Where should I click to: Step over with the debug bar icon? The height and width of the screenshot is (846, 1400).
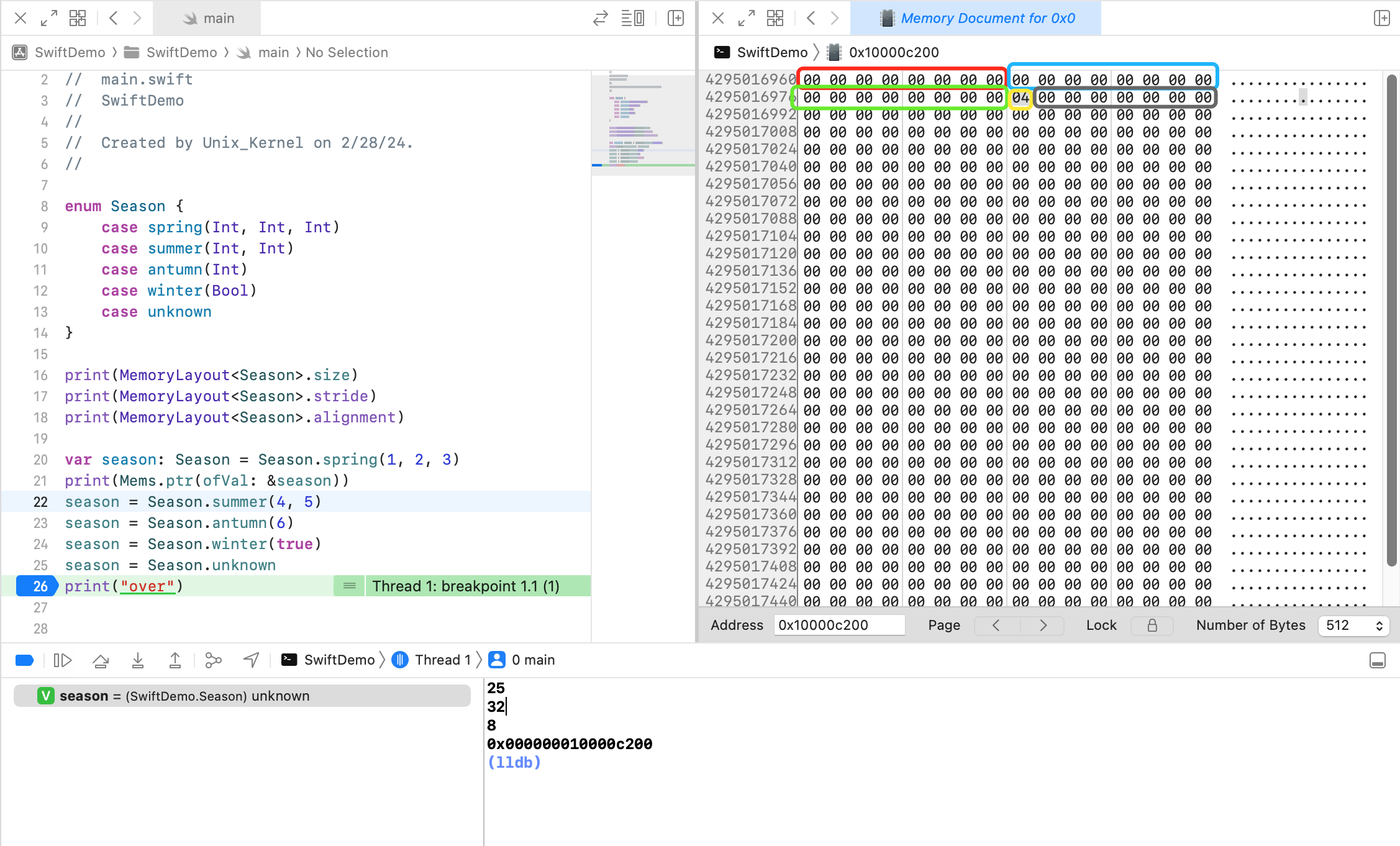pyautogui.click(x=101, y=660)
